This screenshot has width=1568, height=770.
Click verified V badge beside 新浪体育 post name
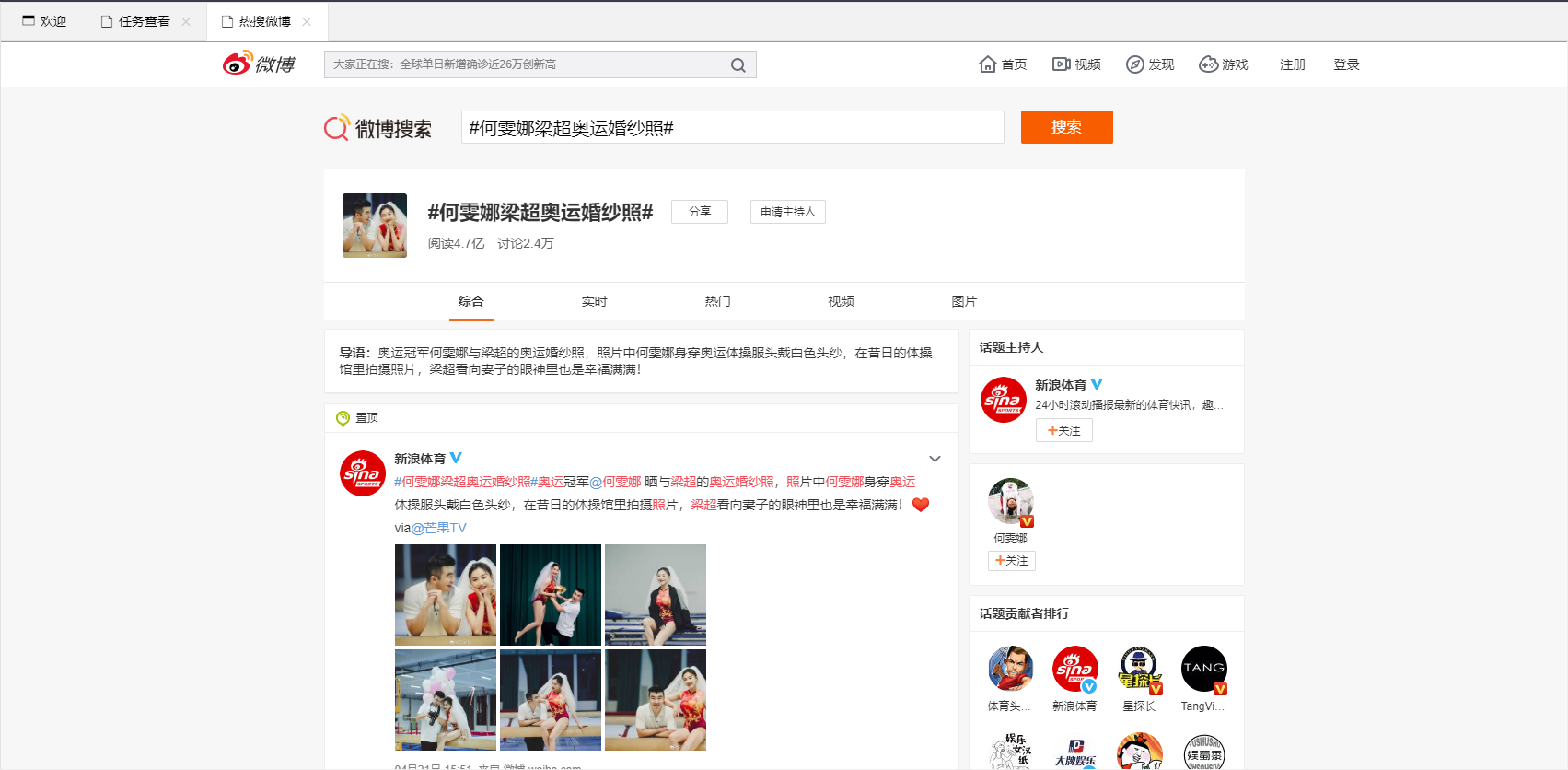pos(456,458)
